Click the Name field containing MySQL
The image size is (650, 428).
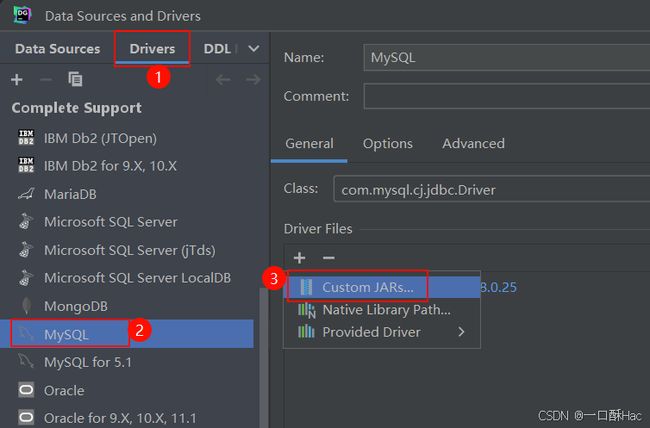pos(507,57)
